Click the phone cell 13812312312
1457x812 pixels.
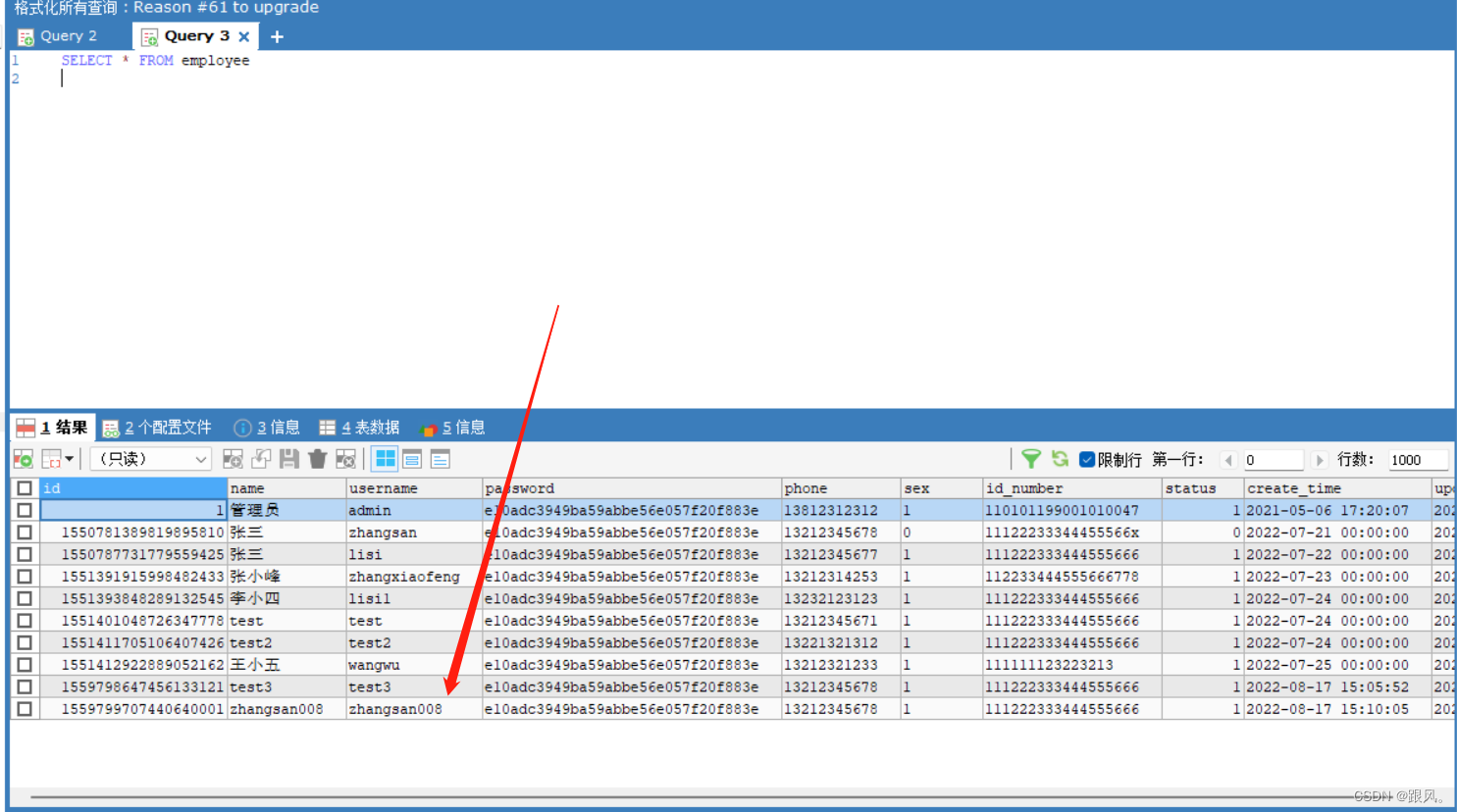tap(841, 510)
